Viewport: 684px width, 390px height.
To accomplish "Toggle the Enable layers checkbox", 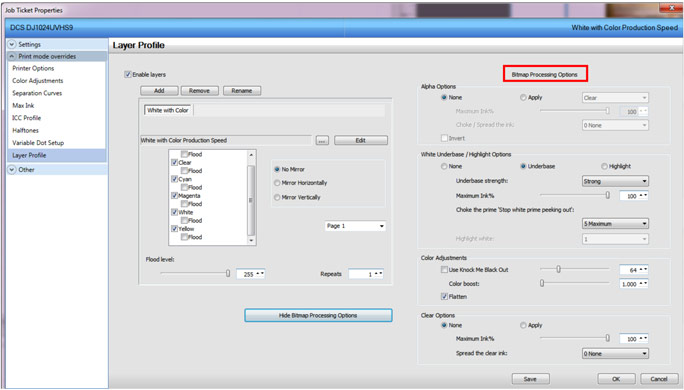I will point(128,75).
